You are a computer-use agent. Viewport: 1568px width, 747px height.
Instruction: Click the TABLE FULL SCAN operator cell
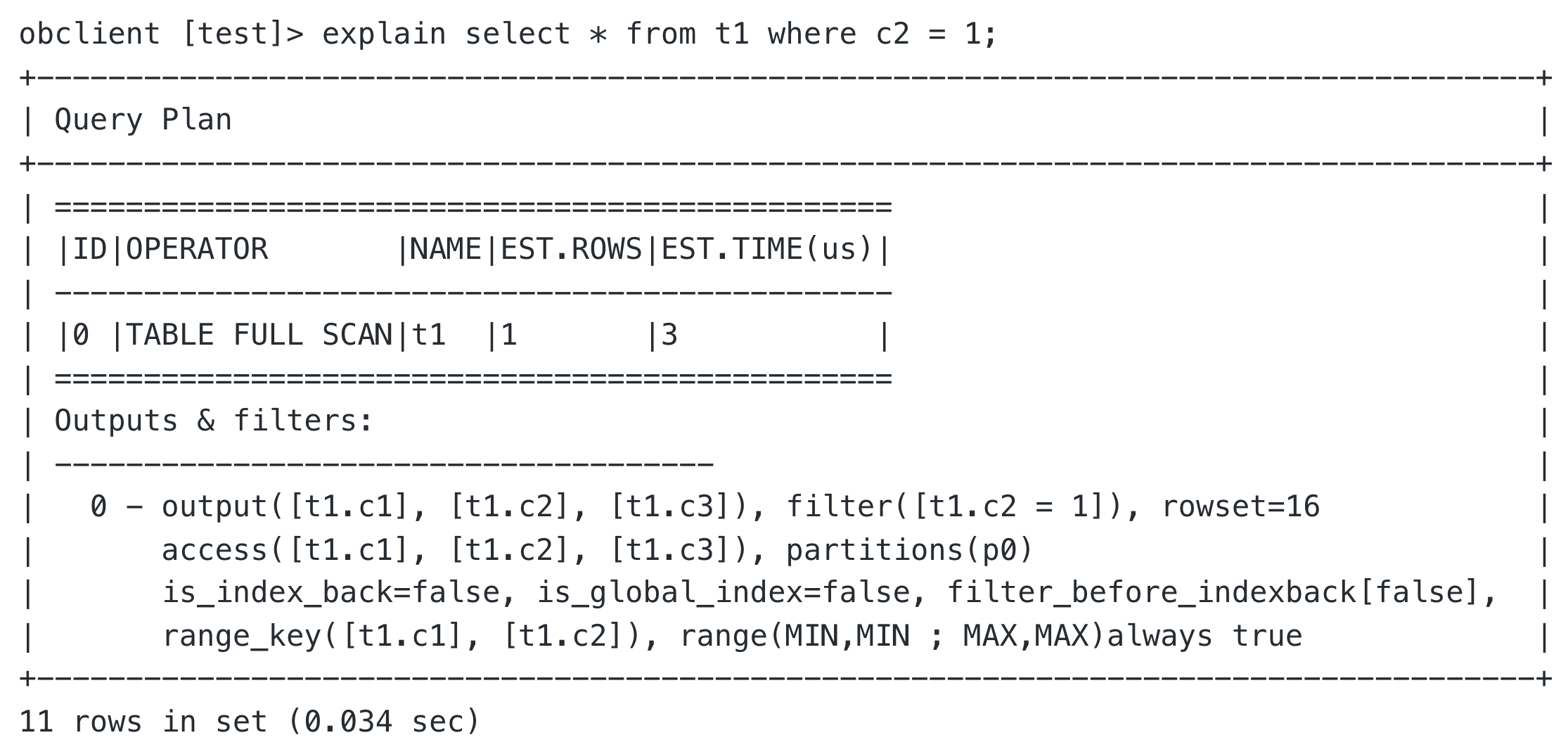coord(259,336)
